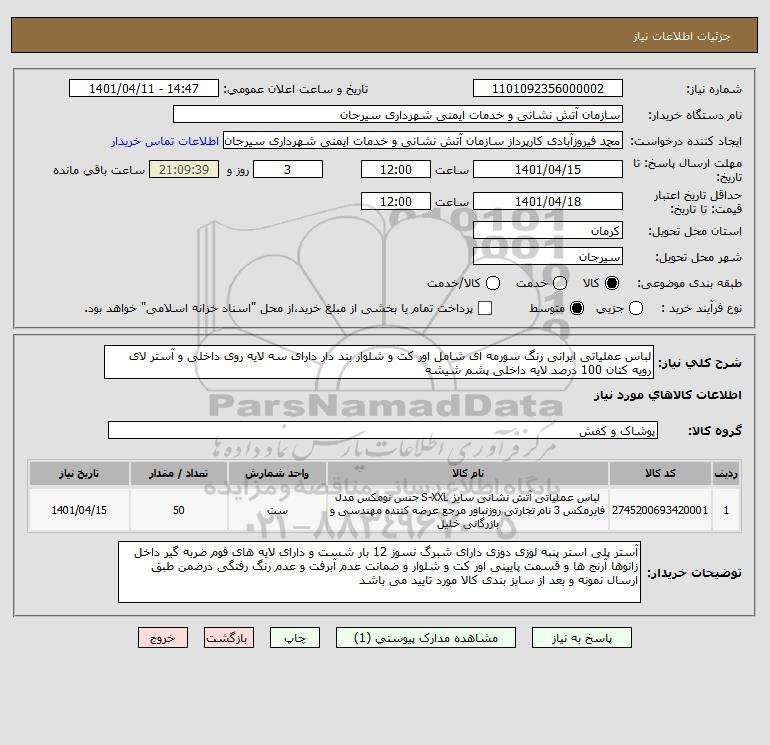Click the delivery province field کرمان
770x745 pixels.
[x=548, y=230]
